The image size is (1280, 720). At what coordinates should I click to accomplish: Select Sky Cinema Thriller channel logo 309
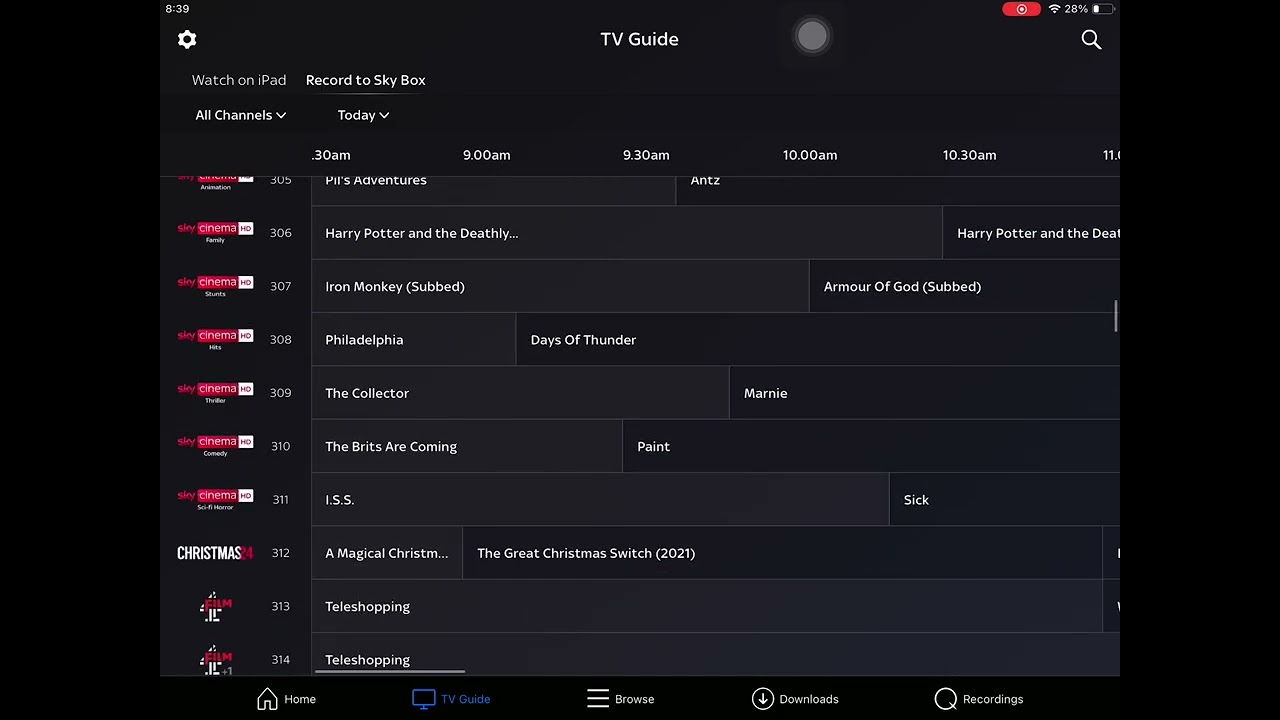click(x=215, y=393)
